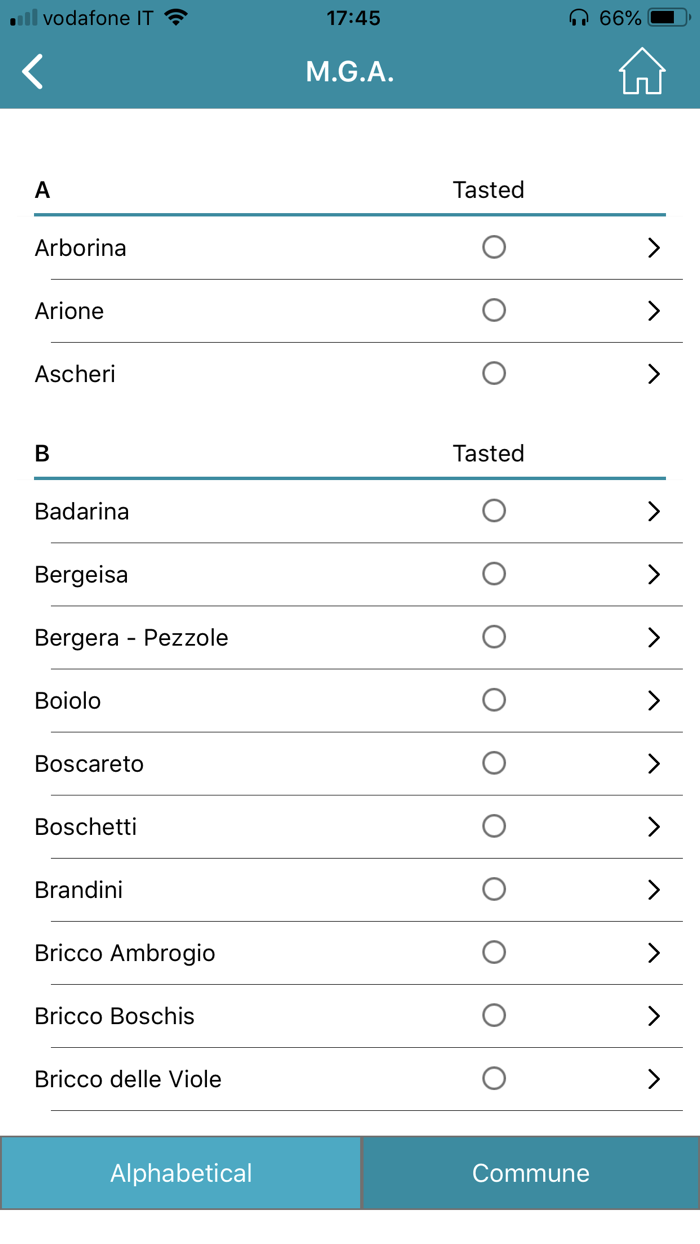Image resolution: width=700 pixels, height=1244 pixels.
Task: Set Bricco Ambrogio as tasted
Action: (494, 953)
